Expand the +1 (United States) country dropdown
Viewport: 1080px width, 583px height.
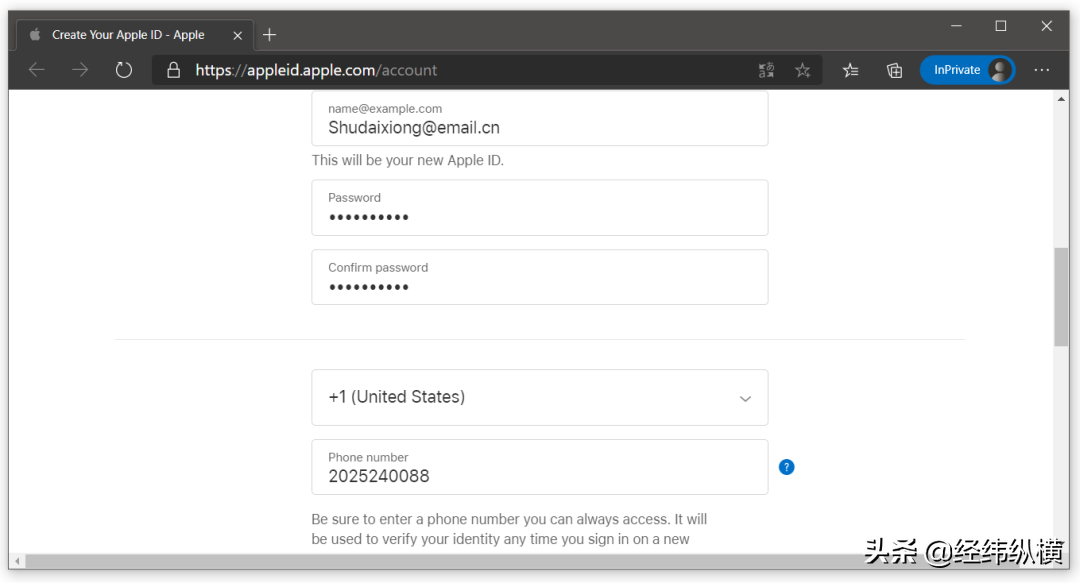point(539,398)
